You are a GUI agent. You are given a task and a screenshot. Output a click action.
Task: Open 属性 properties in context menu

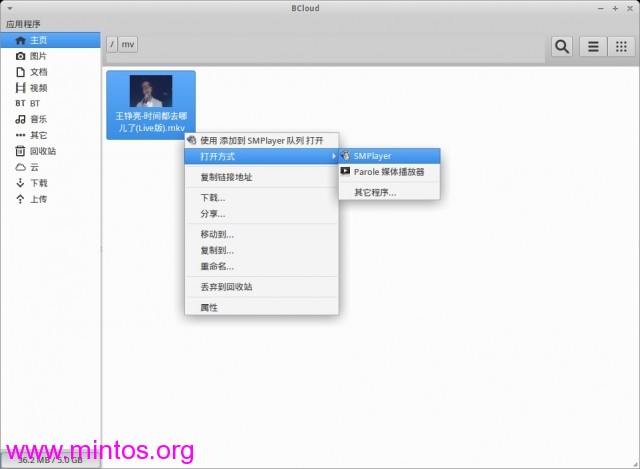coord(262,307)
